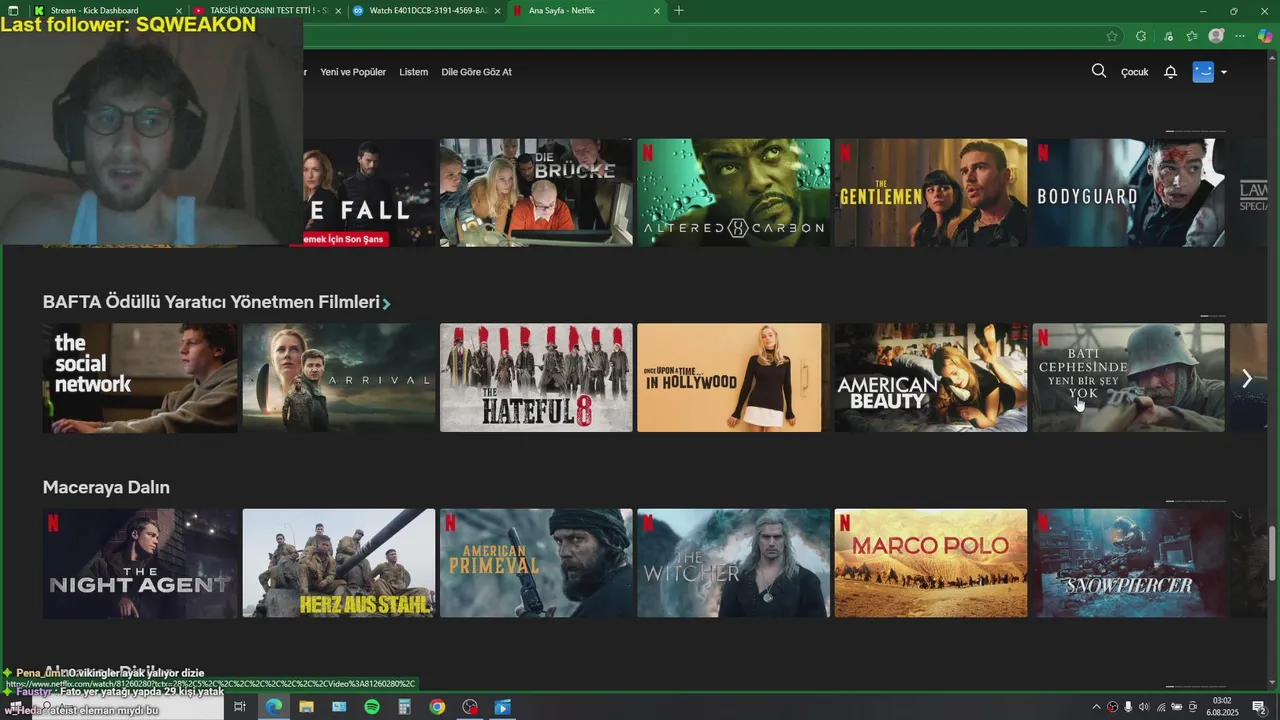Image resolution: width=1280 pixels, height=720 pixels.
Task: Open Microsoft Edge from taskbar
Action: click(273, 707)
